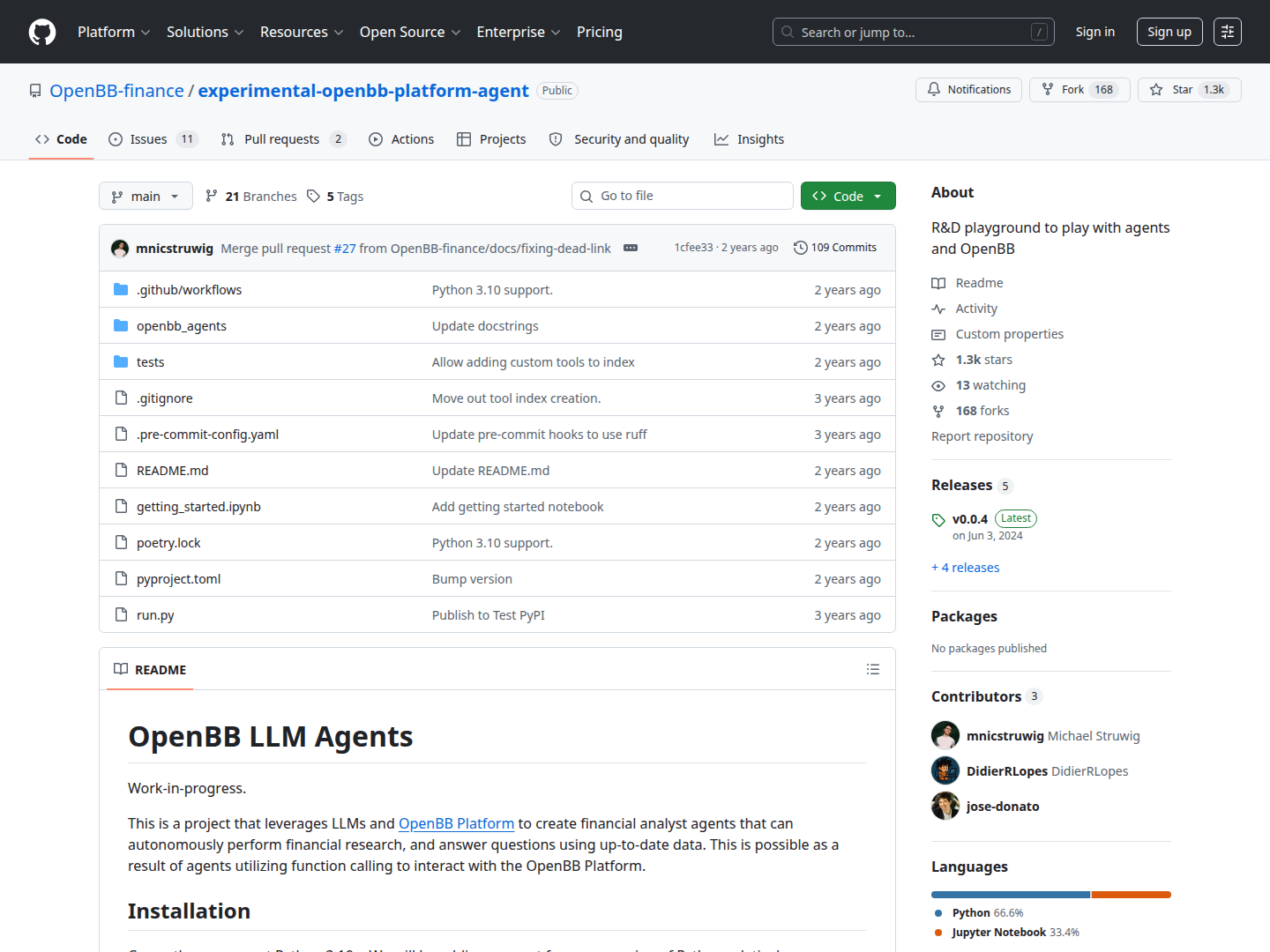Expand the Platform menu
The height and width of the screenshot is (952, 1270).
coord(114,32)
